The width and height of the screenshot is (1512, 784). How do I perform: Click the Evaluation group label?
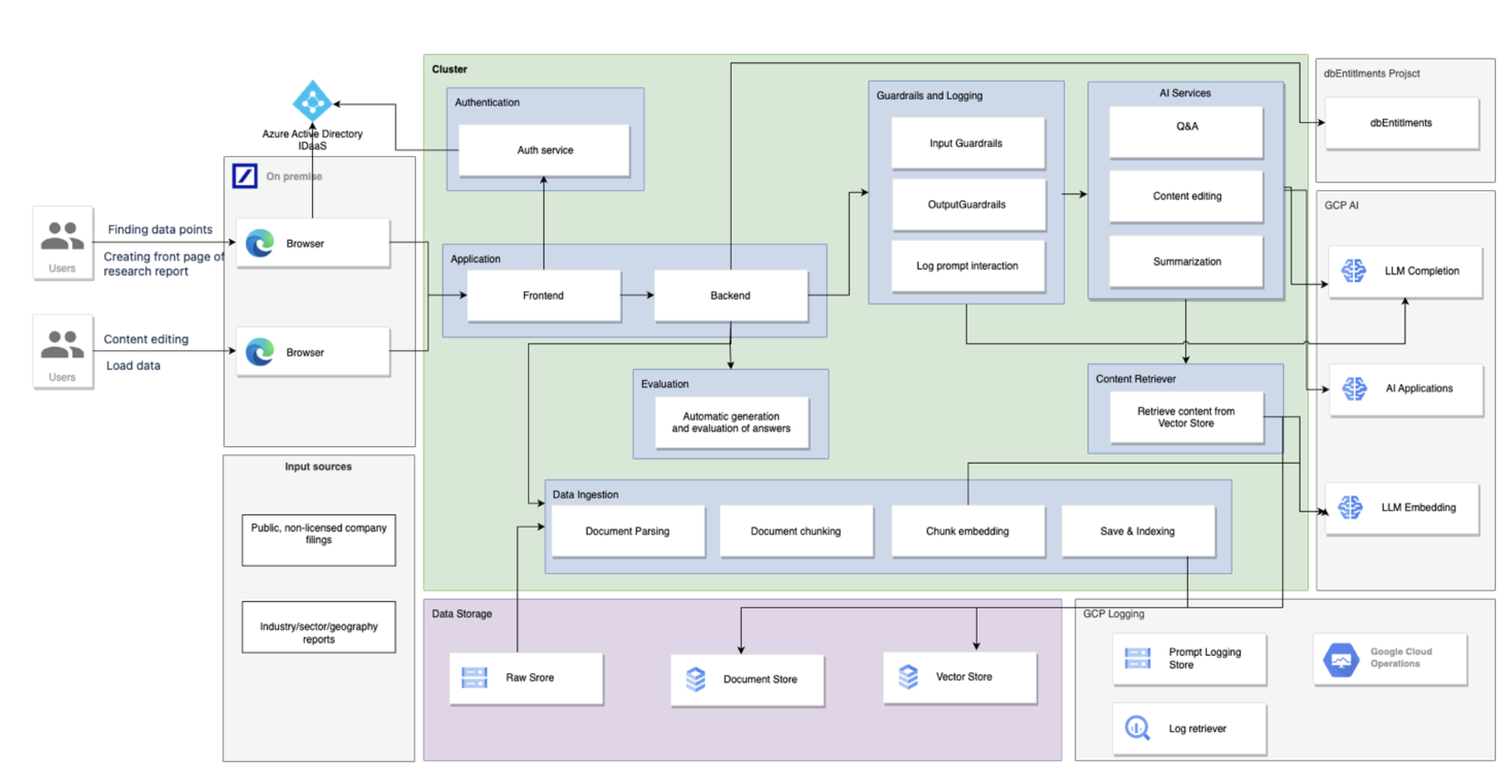click(x=665, y=383)
